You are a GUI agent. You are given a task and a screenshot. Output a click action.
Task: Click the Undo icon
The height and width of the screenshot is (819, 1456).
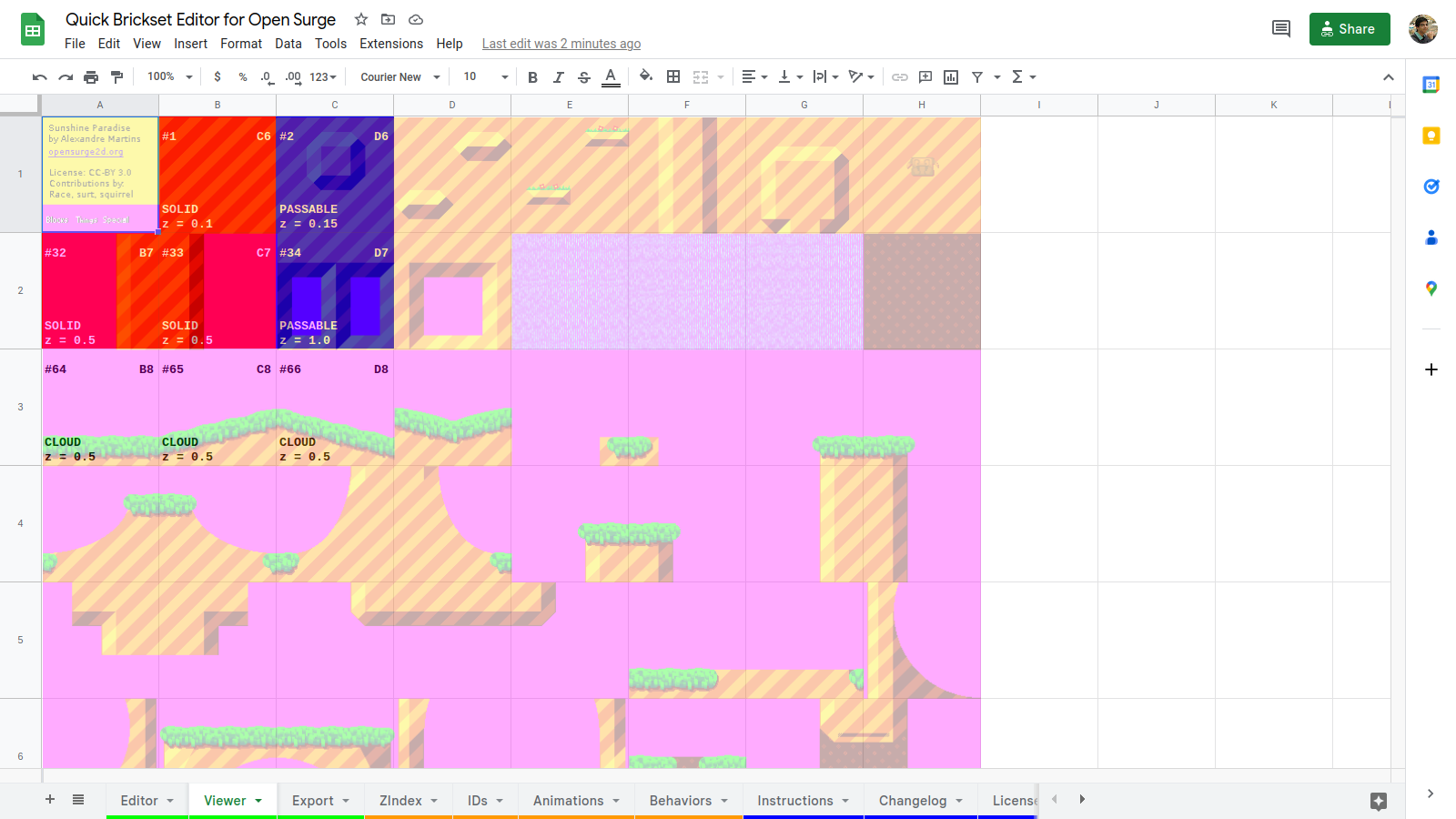point(39,77)
